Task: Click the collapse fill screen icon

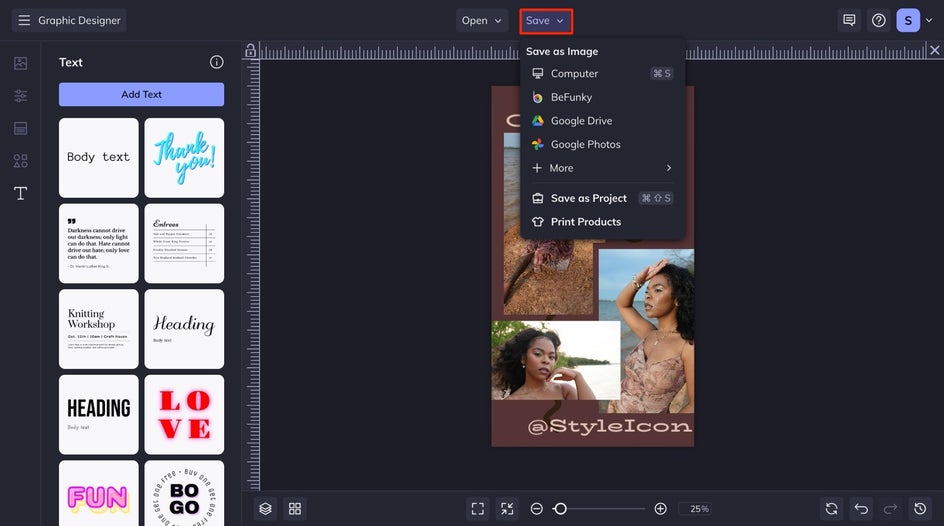Action: 508,509
